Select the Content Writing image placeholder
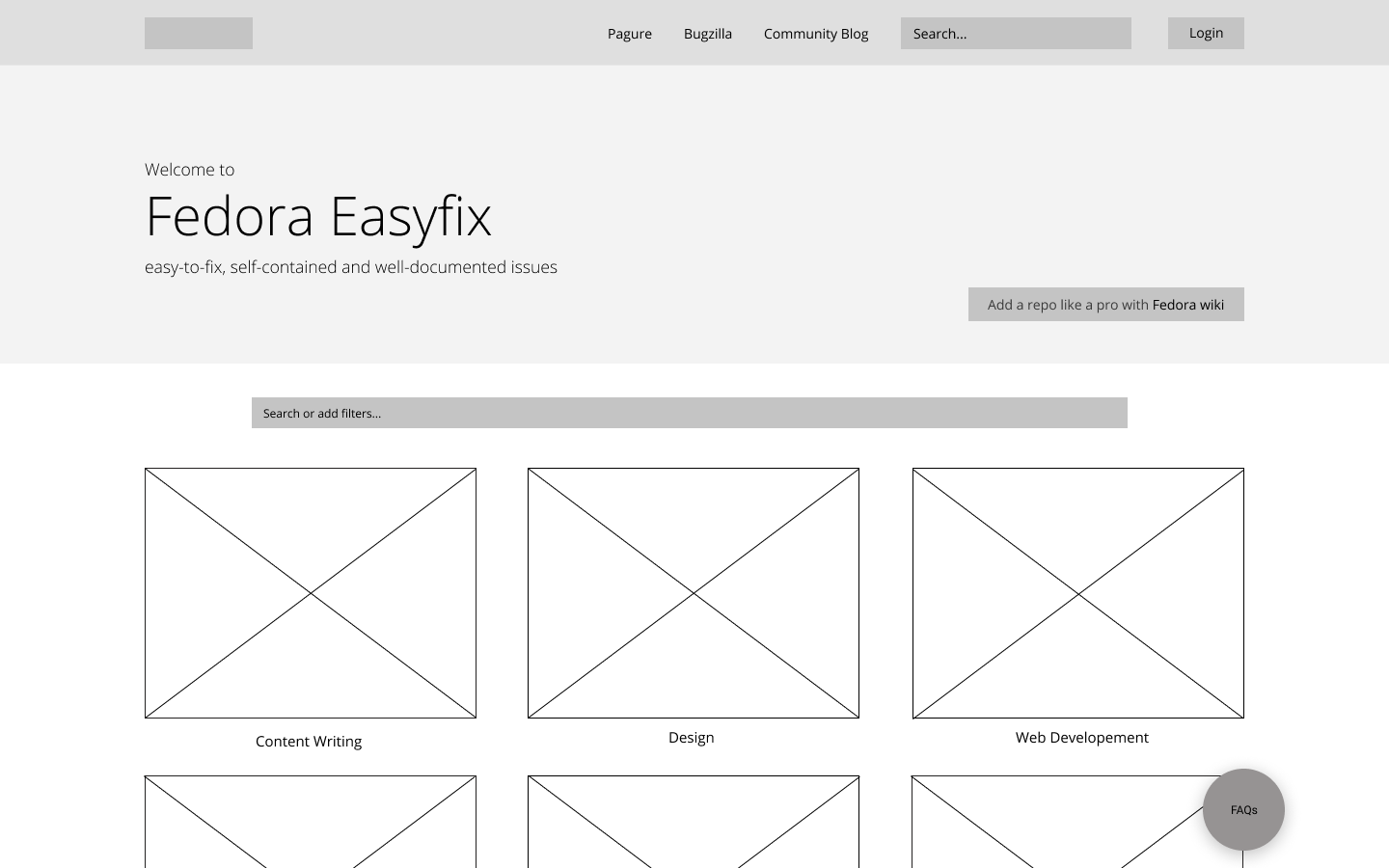The width and height of the screenshot is (1389, 868). 311,593
